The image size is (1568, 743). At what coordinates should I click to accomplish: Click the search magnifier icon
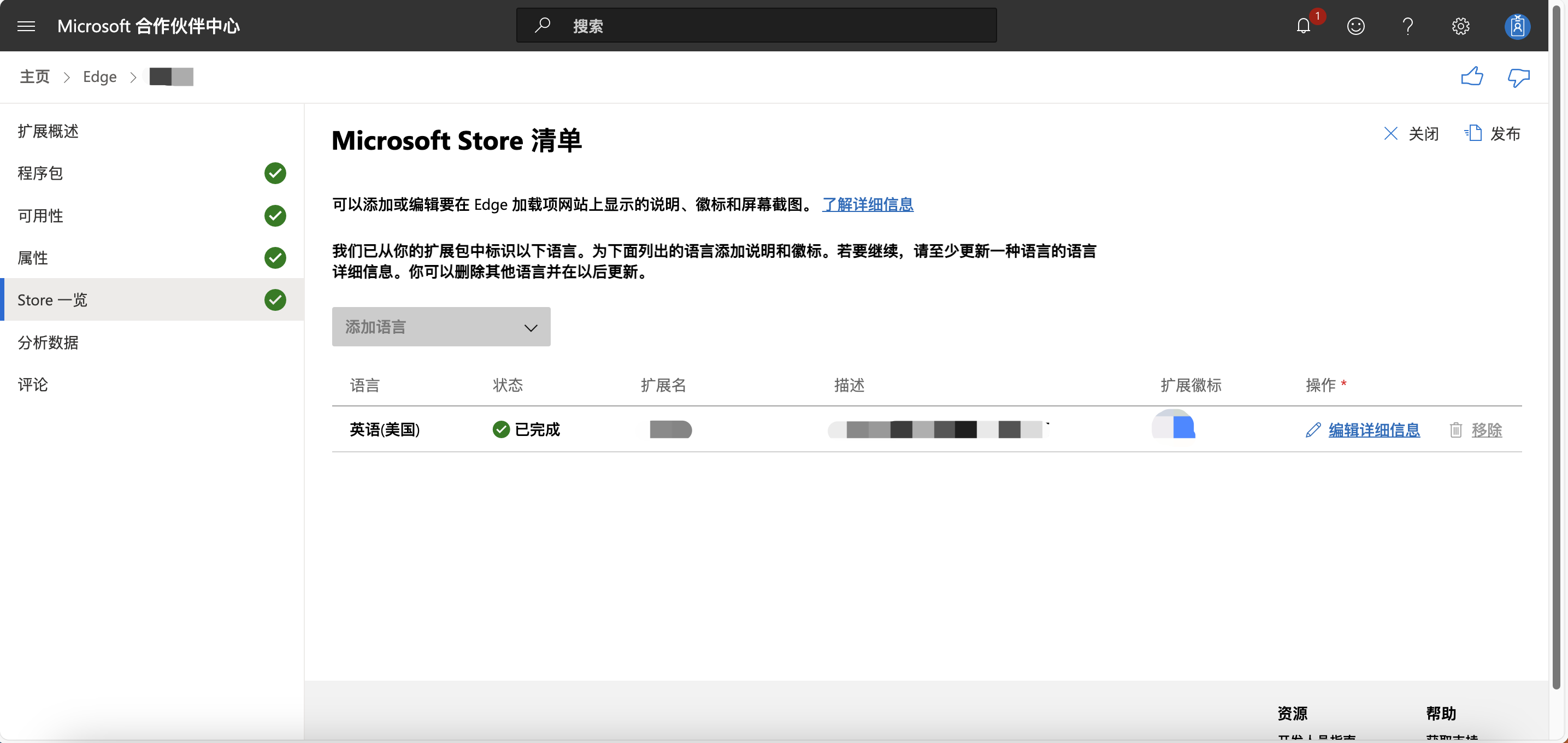(542, 26)
